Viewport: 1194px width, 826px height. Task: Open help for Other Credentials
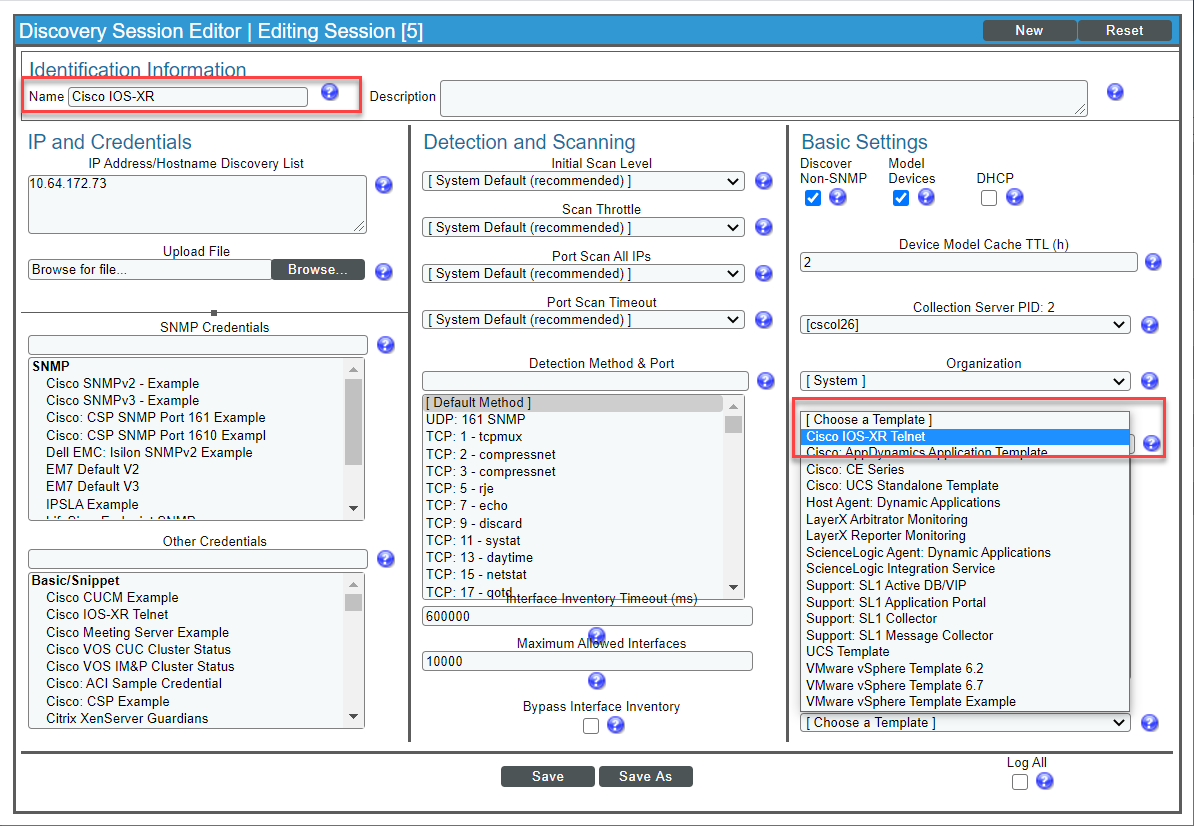click(386, 559)
